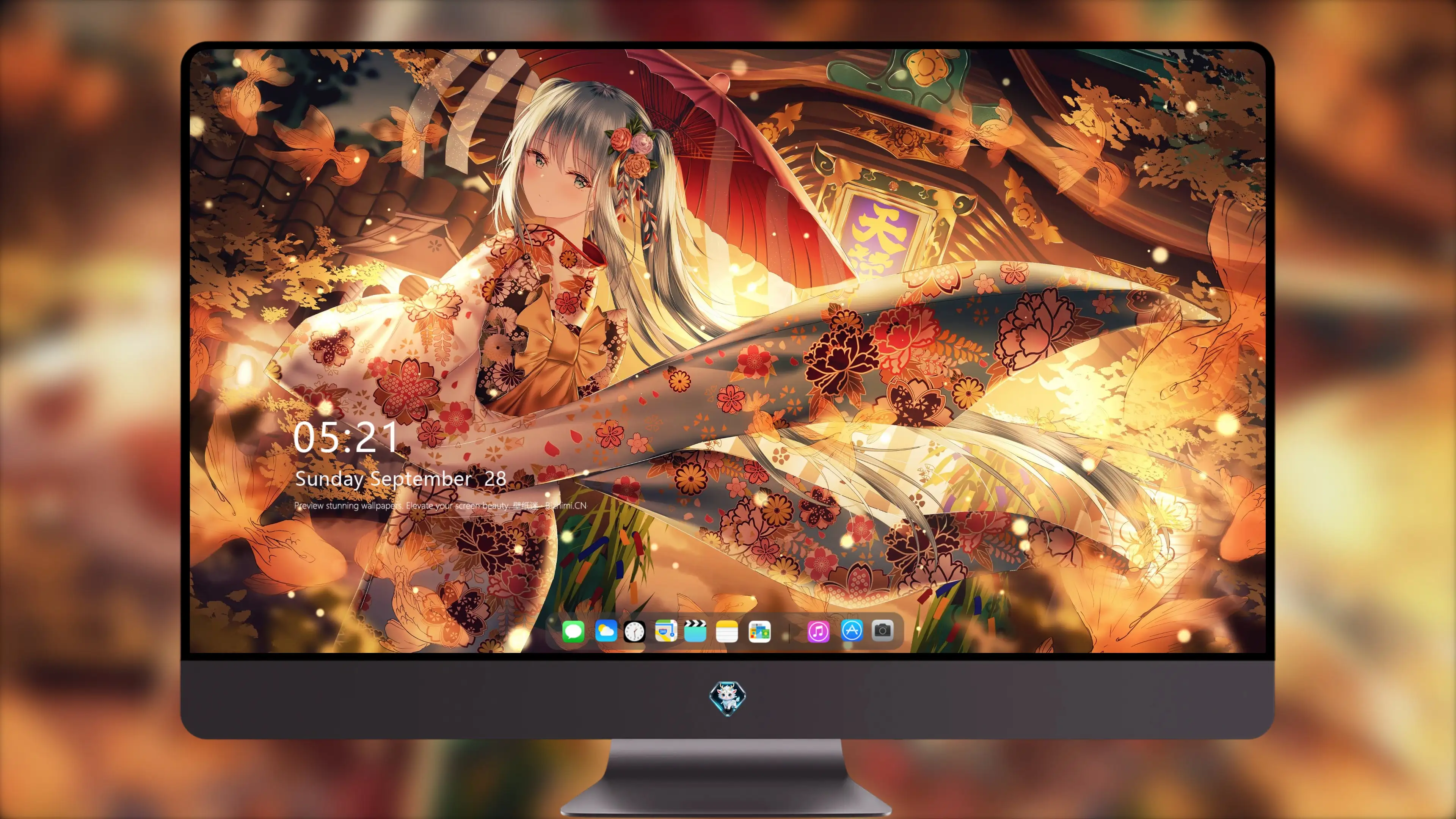1456x819 pixels.
Task: Open the green Messages app in dock
Action: [573, 631]
